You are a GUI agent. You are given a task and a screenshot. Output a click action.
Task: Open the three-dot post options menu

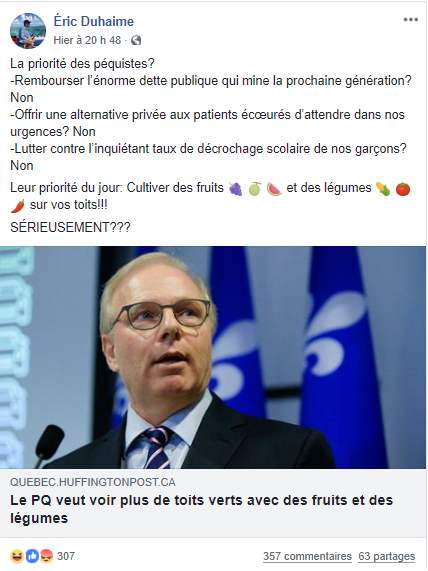tap(410, 20)
